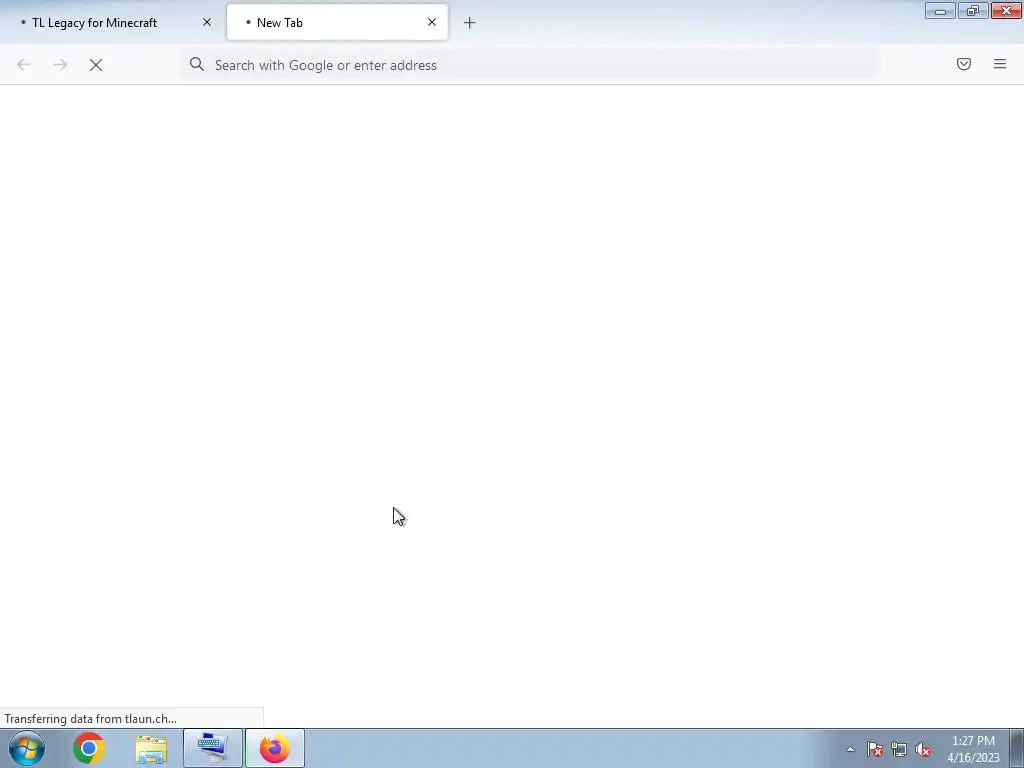Click the Transferring data status text
The height and width of the screenshot is (768, 1024).
click(x=90, y=718)
